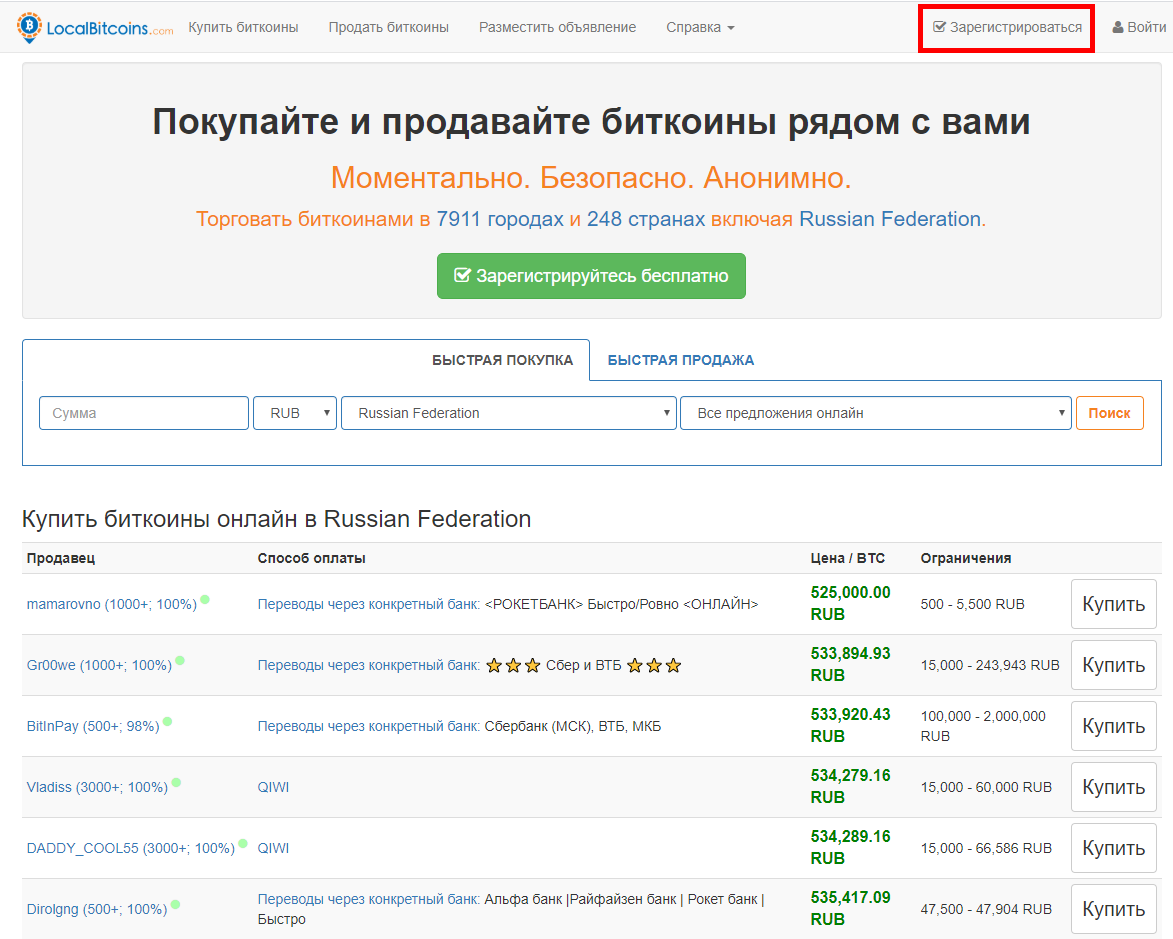This screenshot has width=1173, height=939.
Task: Click the stars icon in Gr00we's offer
Action: 512,665
